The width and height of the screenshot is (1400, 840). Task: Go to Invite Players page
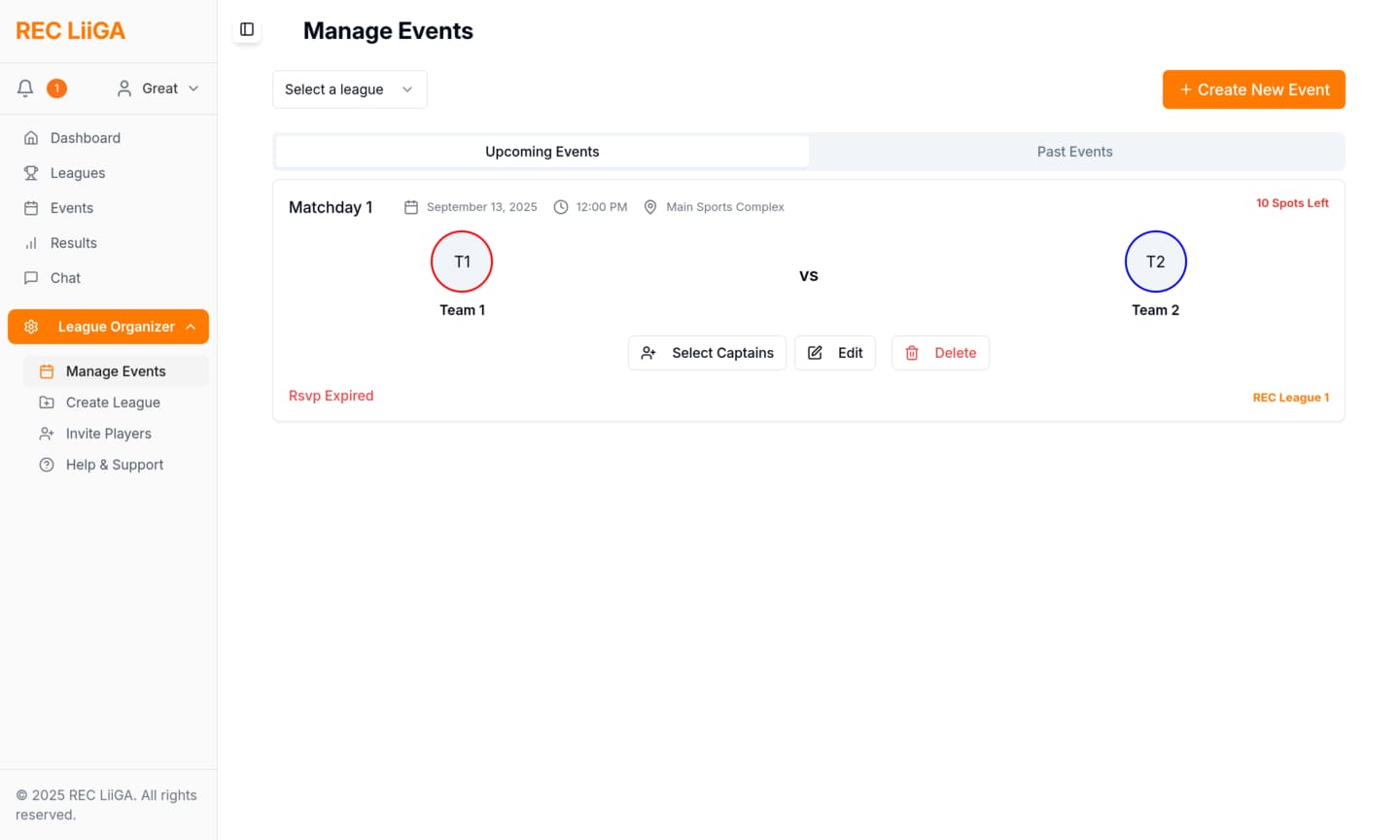pos(108,434)
